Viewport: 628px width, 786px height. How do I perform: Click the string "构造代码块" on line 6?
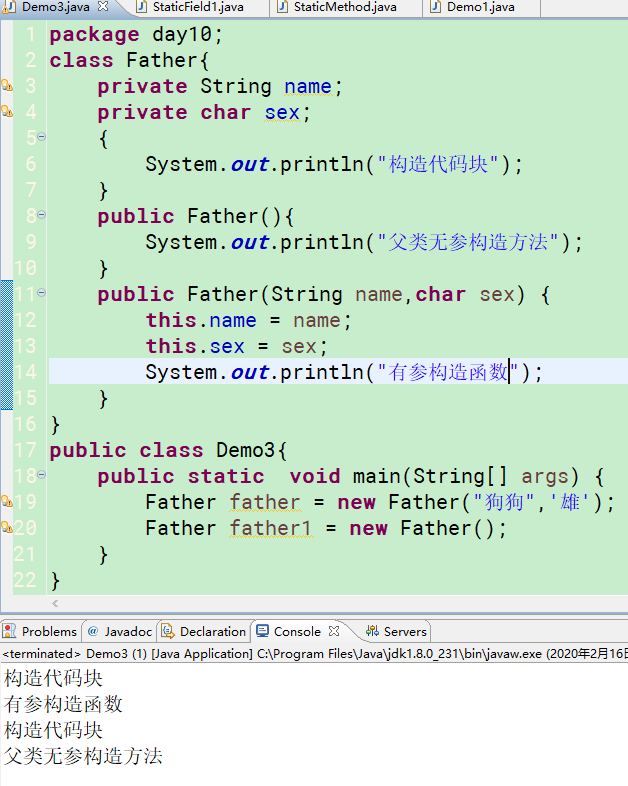pos(438,164)
